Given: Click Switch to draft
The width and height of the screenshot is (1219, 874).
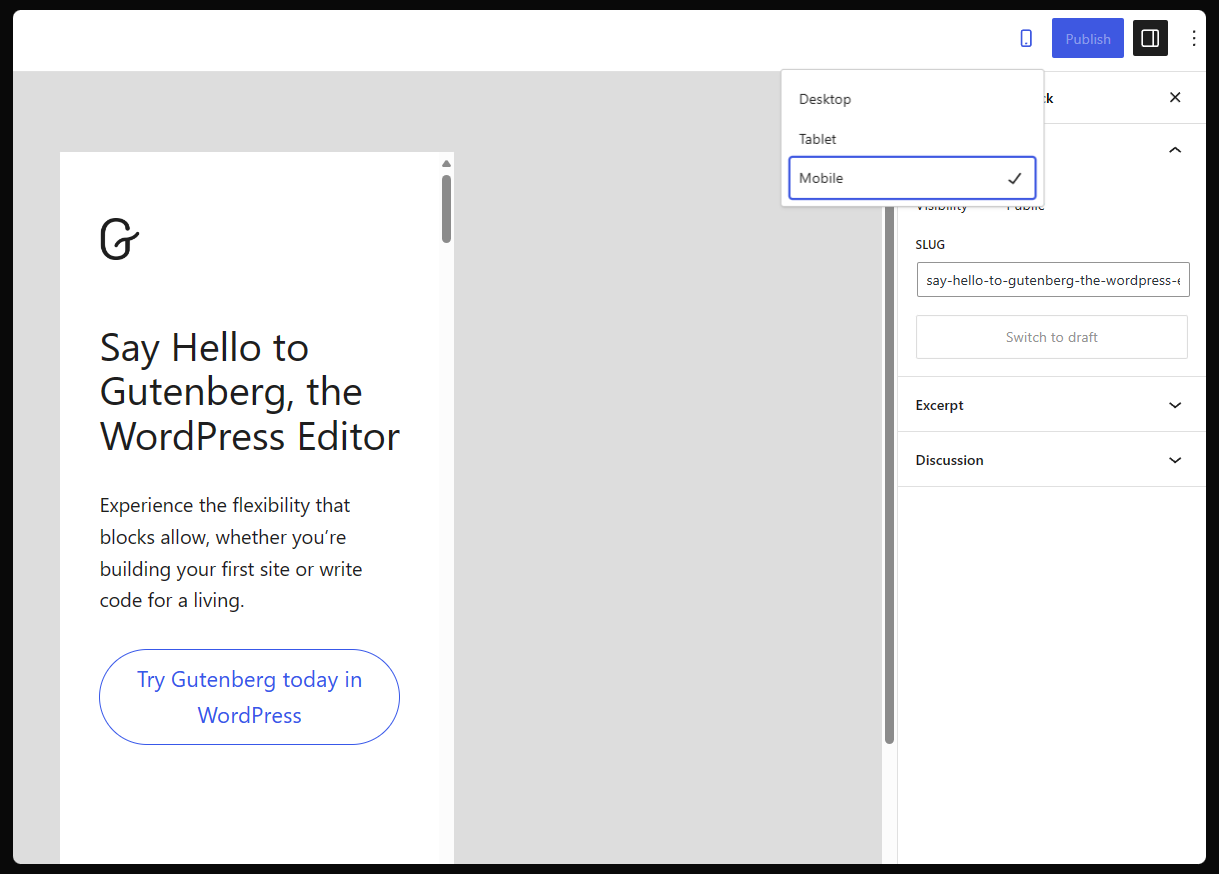Looking at the screenshot, I should click(x=1051, y=336).
